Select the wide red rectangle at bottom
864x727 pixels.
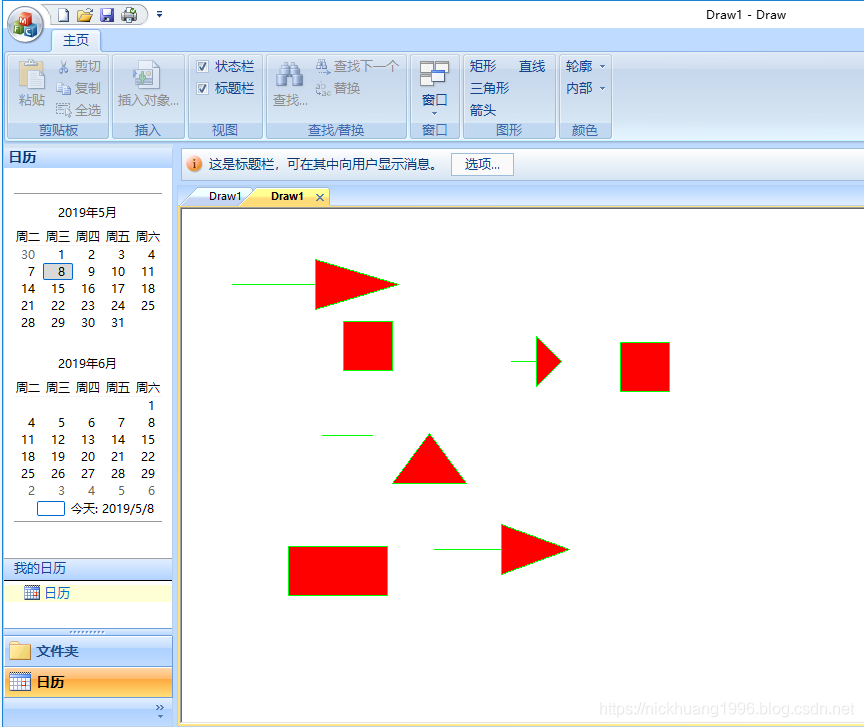[338, 571]
